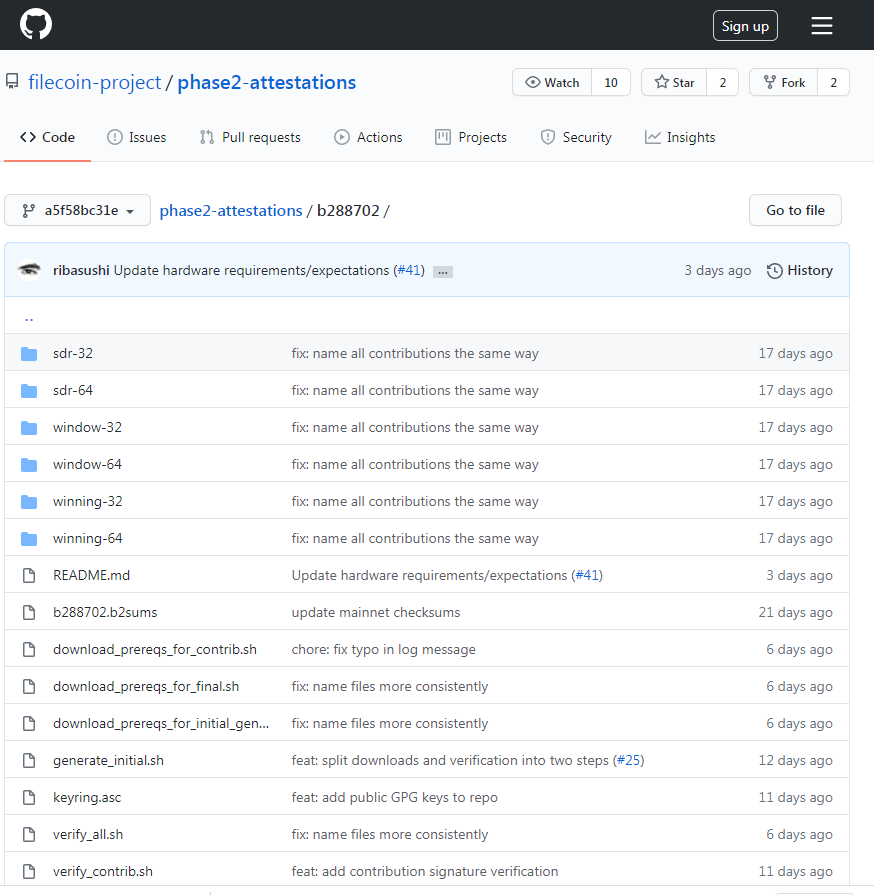Click the verify_contrib.sh file icon
Viewport: 874px width, 895px height.
29,872
